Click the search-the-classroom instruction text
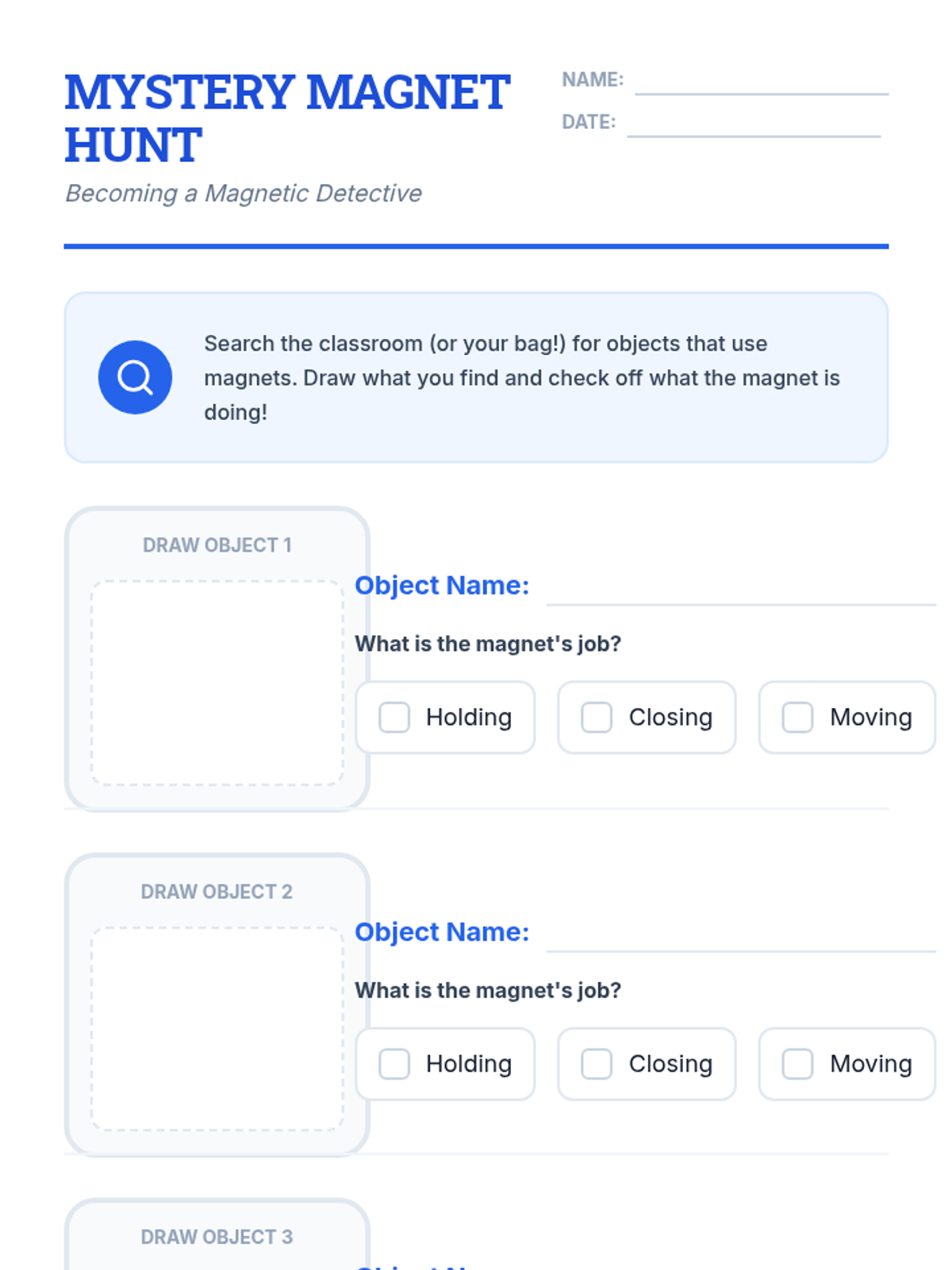The height and width of the screenshot is (1270, 952). click(x=521, y=378)
